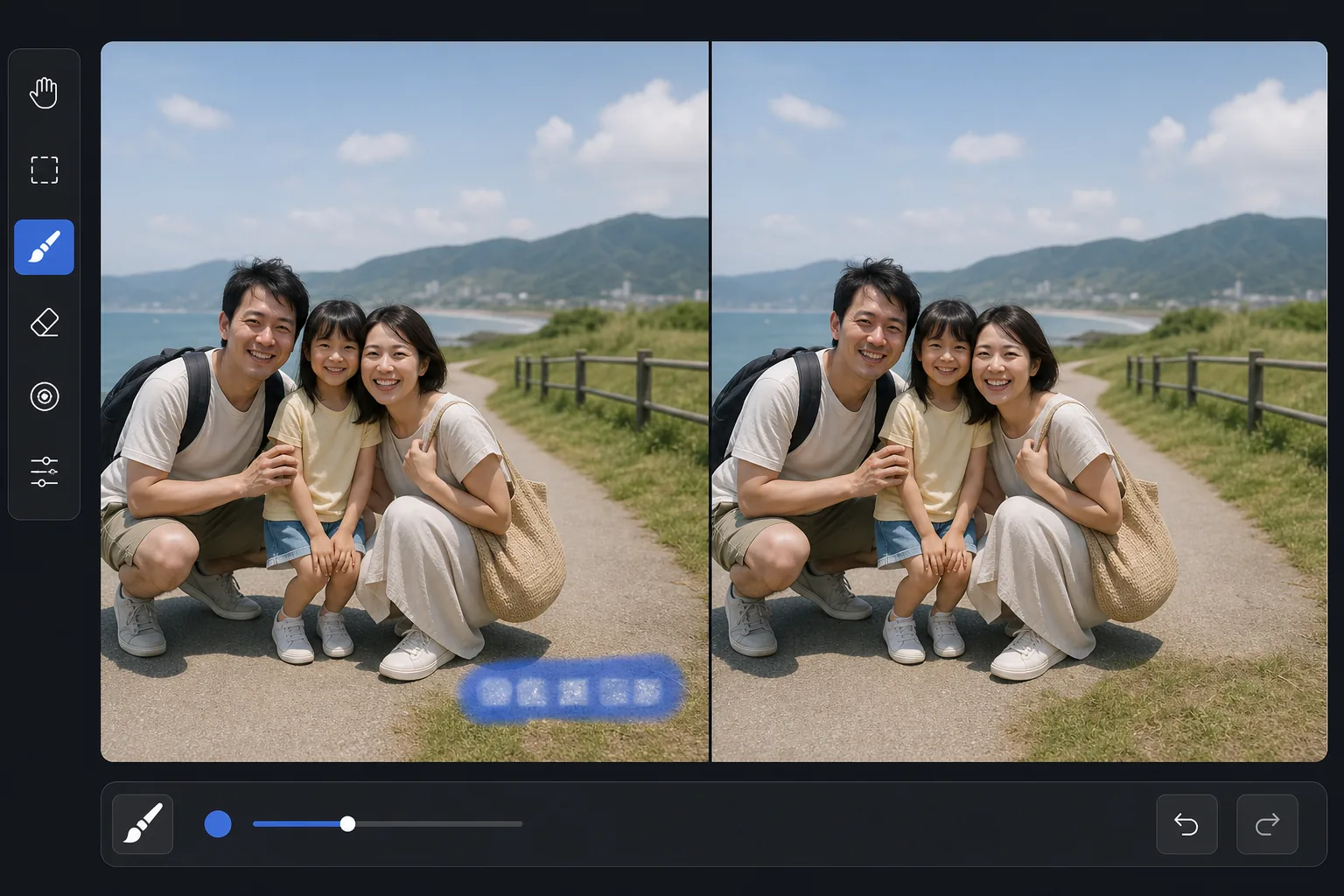Select the Hand pan tool
The height and width of the screenshot is (896, 1344).
point(44,93)
